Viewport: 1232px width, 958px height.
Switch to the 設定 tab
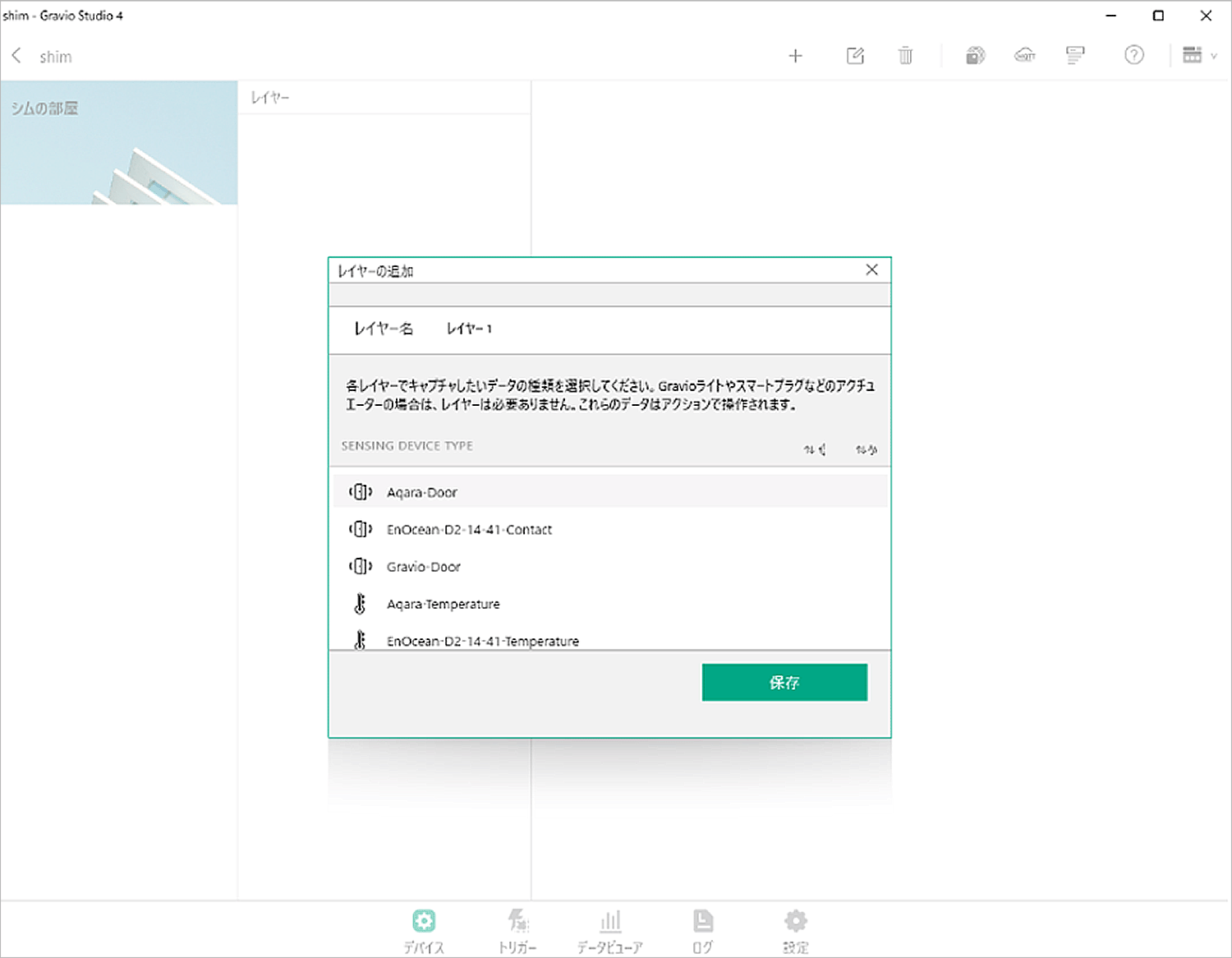click(x=796, y=932)
